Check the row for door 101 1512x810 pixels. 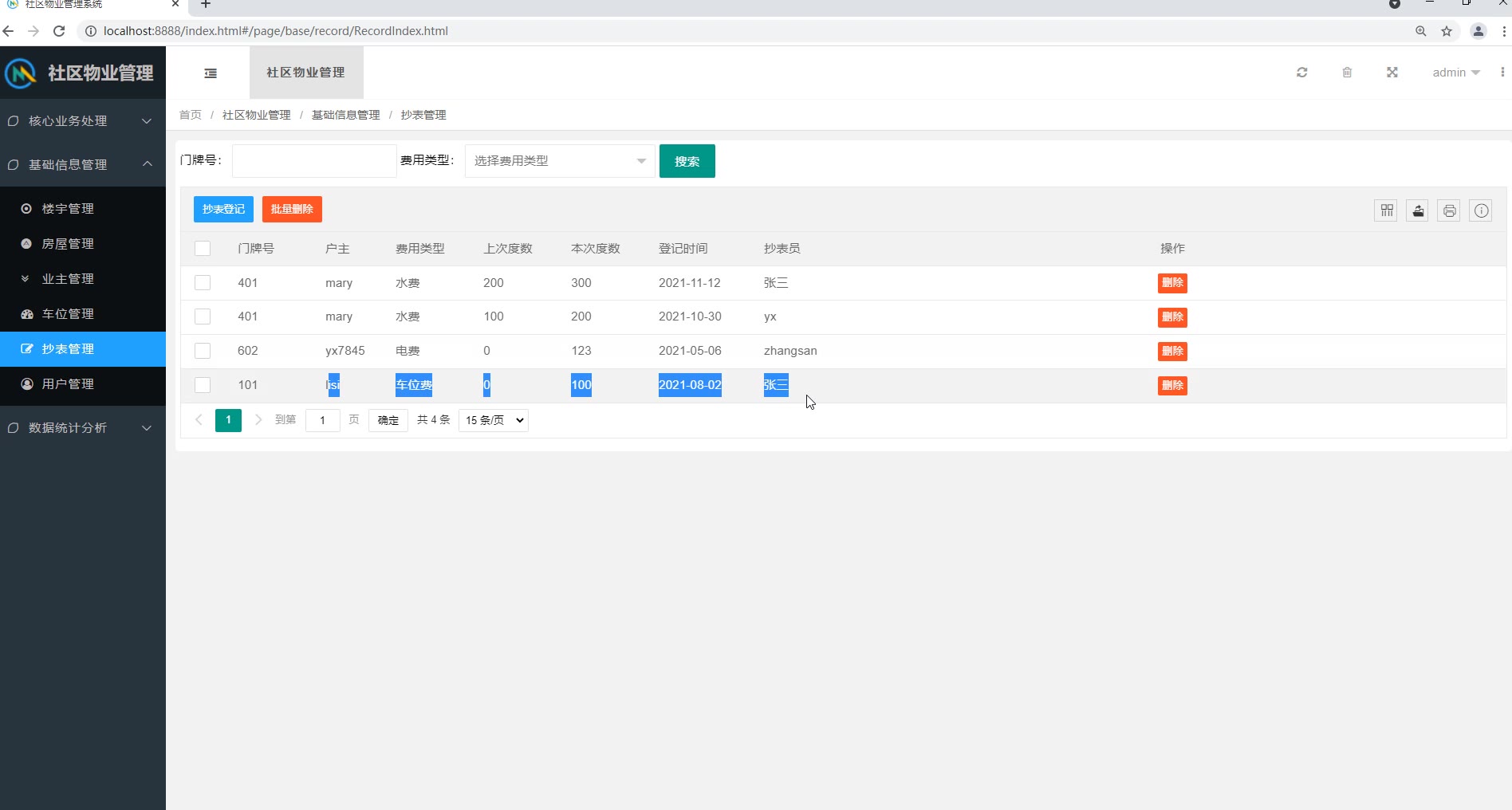point(203,385)
